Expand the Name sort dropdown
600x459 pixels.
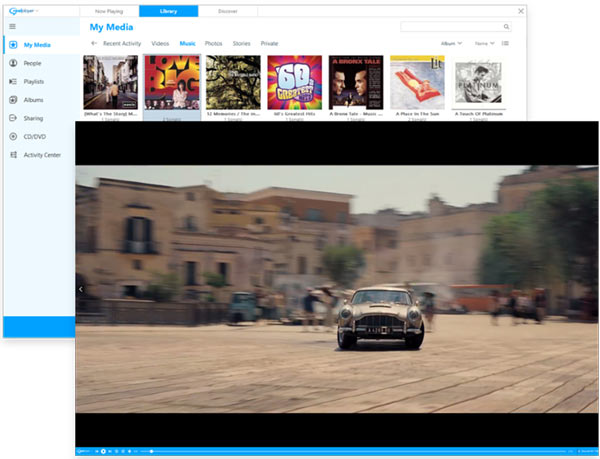pos(485,44)
